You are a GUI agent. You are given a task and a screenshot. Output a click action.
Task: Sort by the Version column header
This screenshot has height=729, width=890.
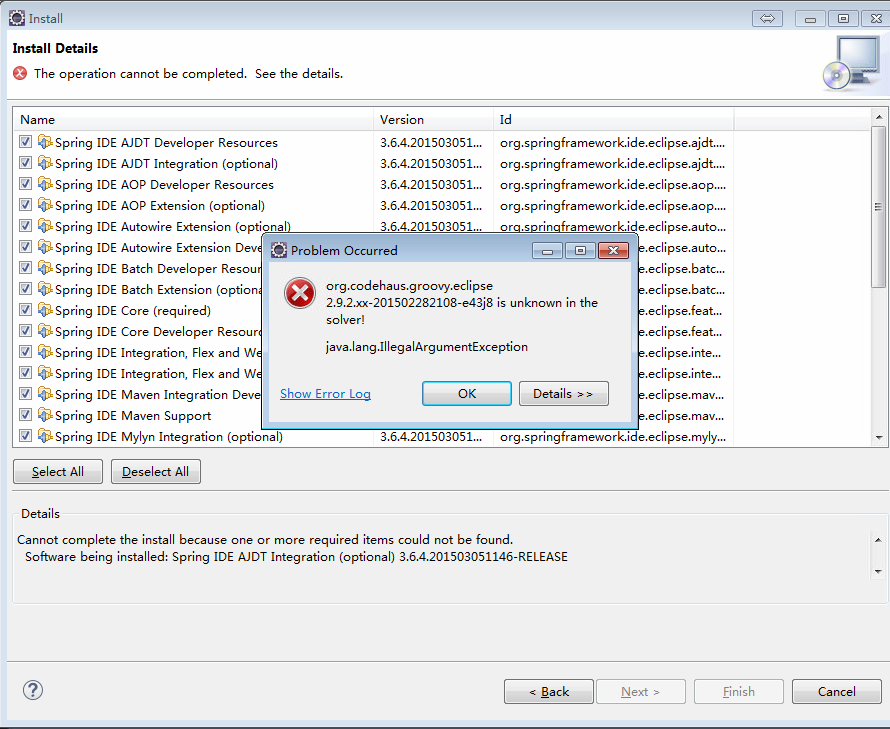(x=434, y=119)
